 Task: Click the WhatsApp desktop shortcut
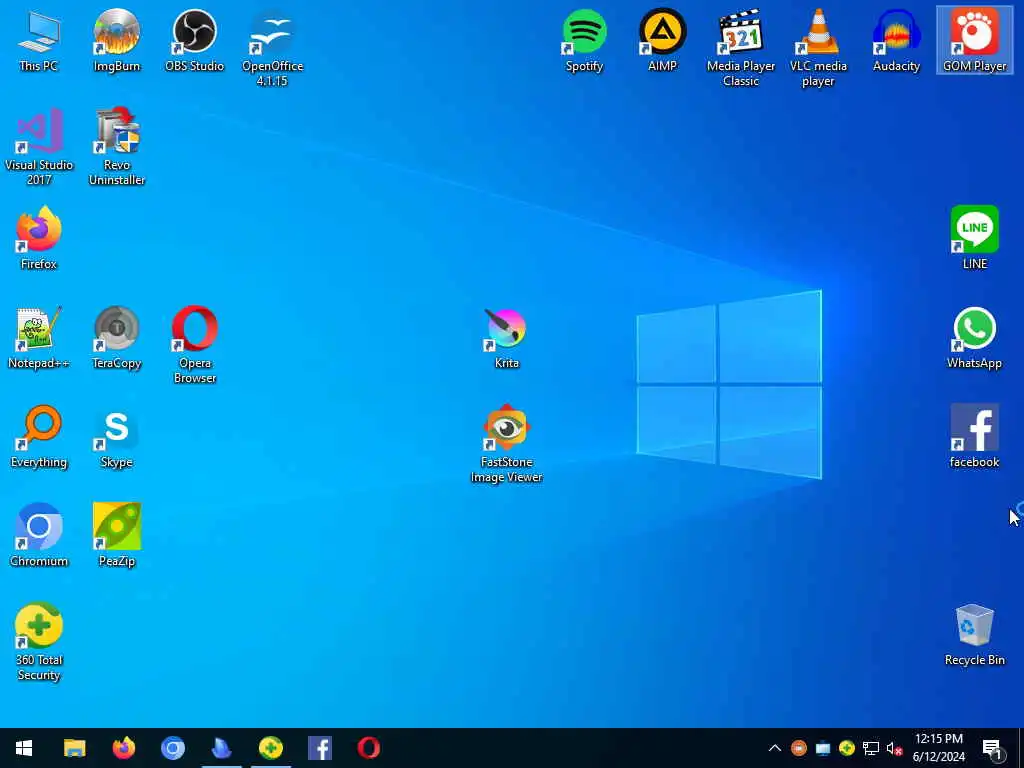[x=974, y=338]
